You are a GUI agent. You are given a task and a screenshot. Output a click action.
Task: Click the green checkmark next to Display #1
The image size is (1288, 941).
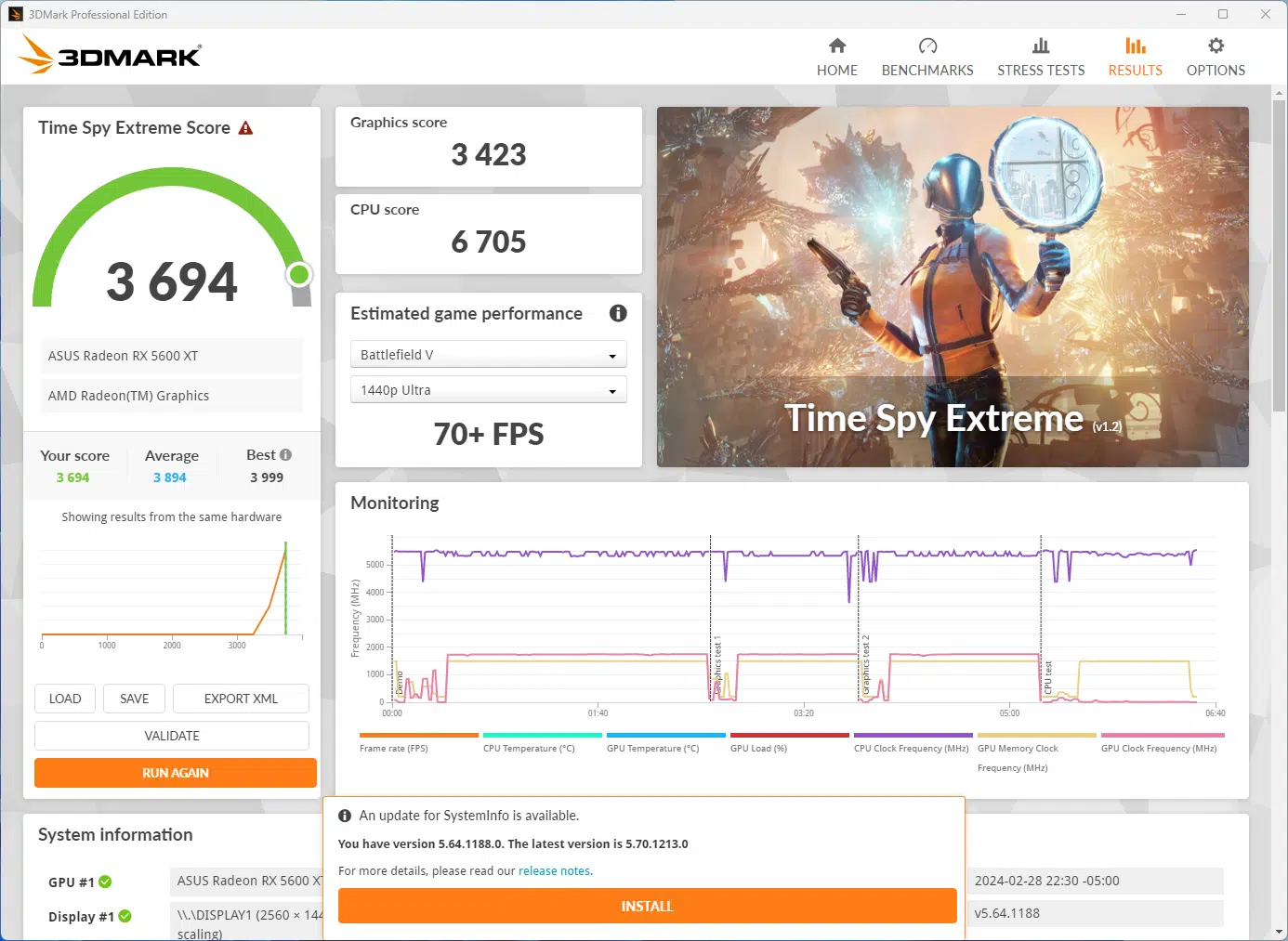[125, 916]
